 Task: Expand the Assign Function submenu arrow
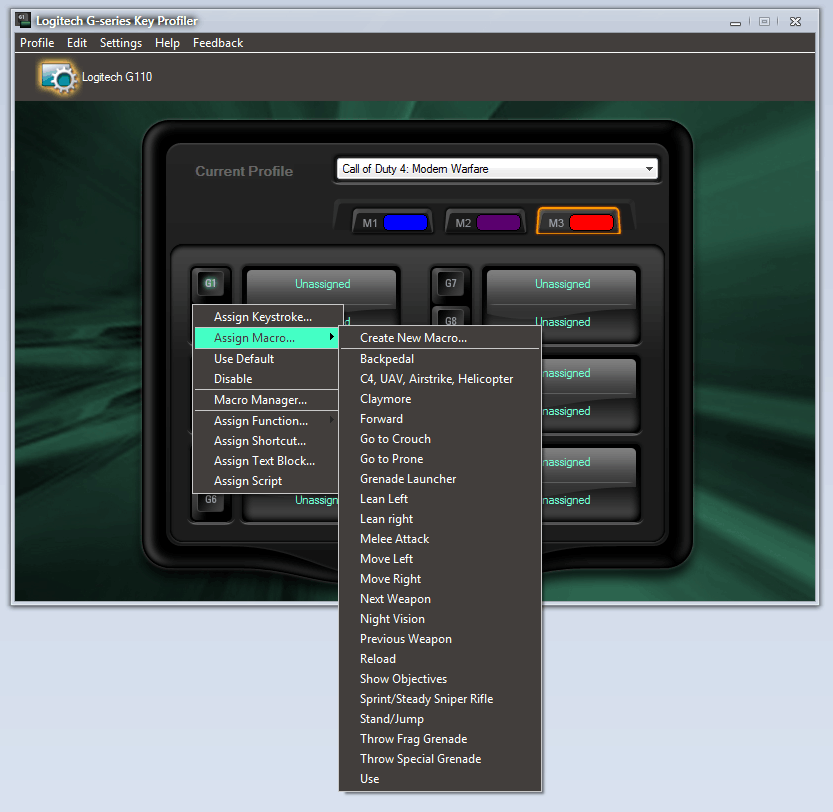tap(332, 420)
